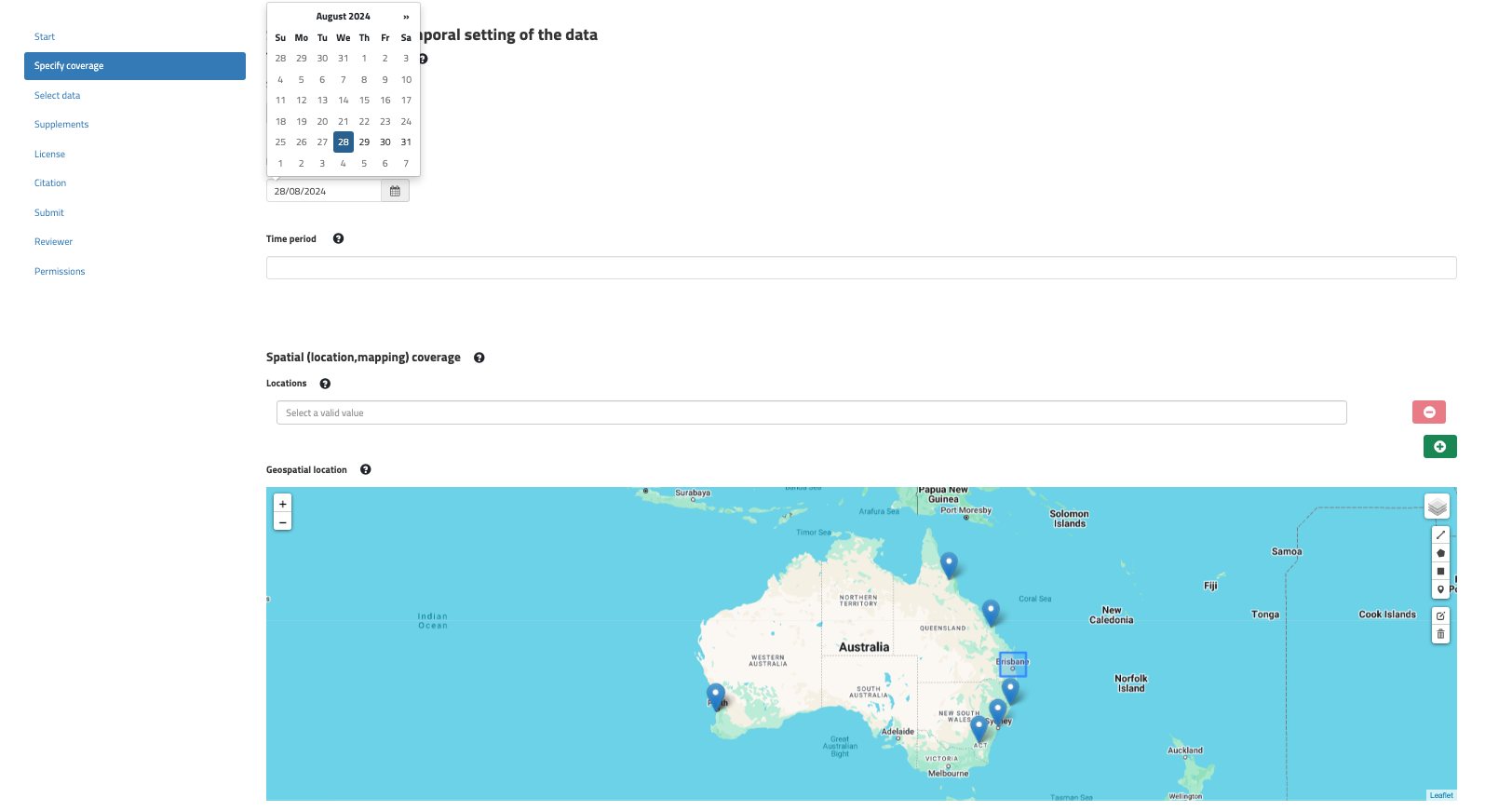Click the Melbourne label on the map

(948, 774)
